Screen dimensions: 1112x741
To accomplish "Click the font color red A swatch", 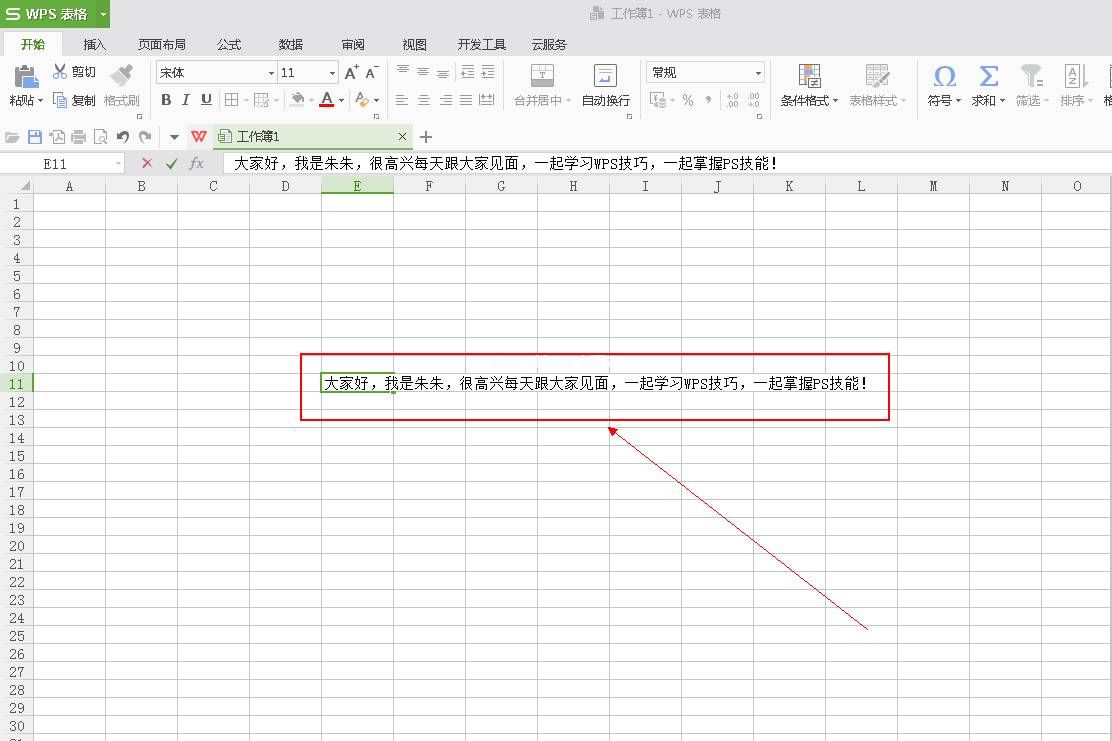I will pyautogui.click(x=327, y=100).
